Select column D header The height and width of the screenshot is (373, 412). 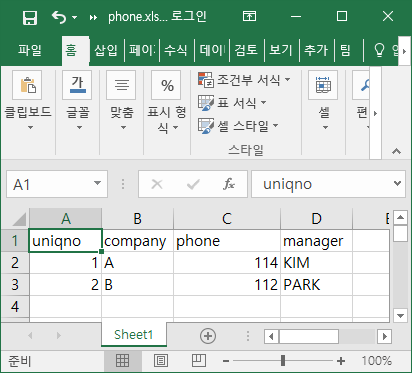pyautogui.click(x=316, y=219)
